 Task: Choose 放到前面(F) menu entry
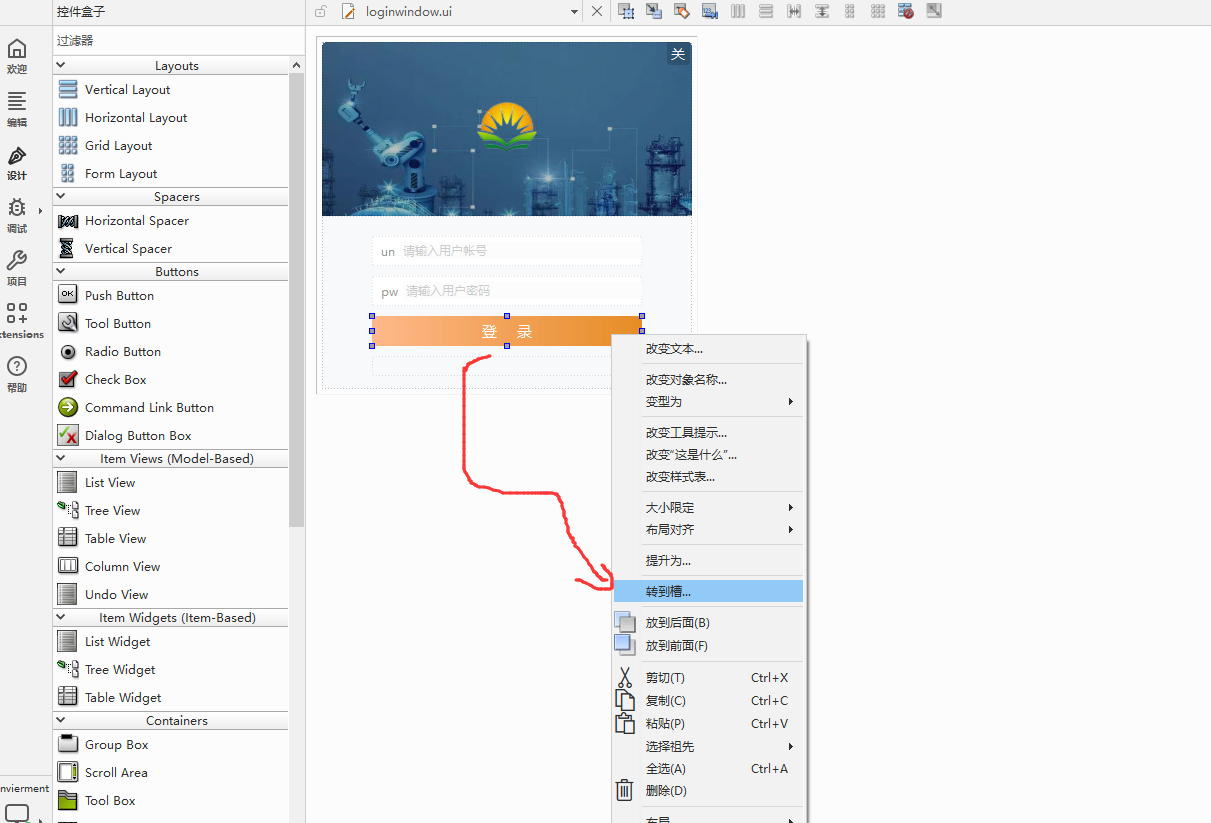pos(709,645)
